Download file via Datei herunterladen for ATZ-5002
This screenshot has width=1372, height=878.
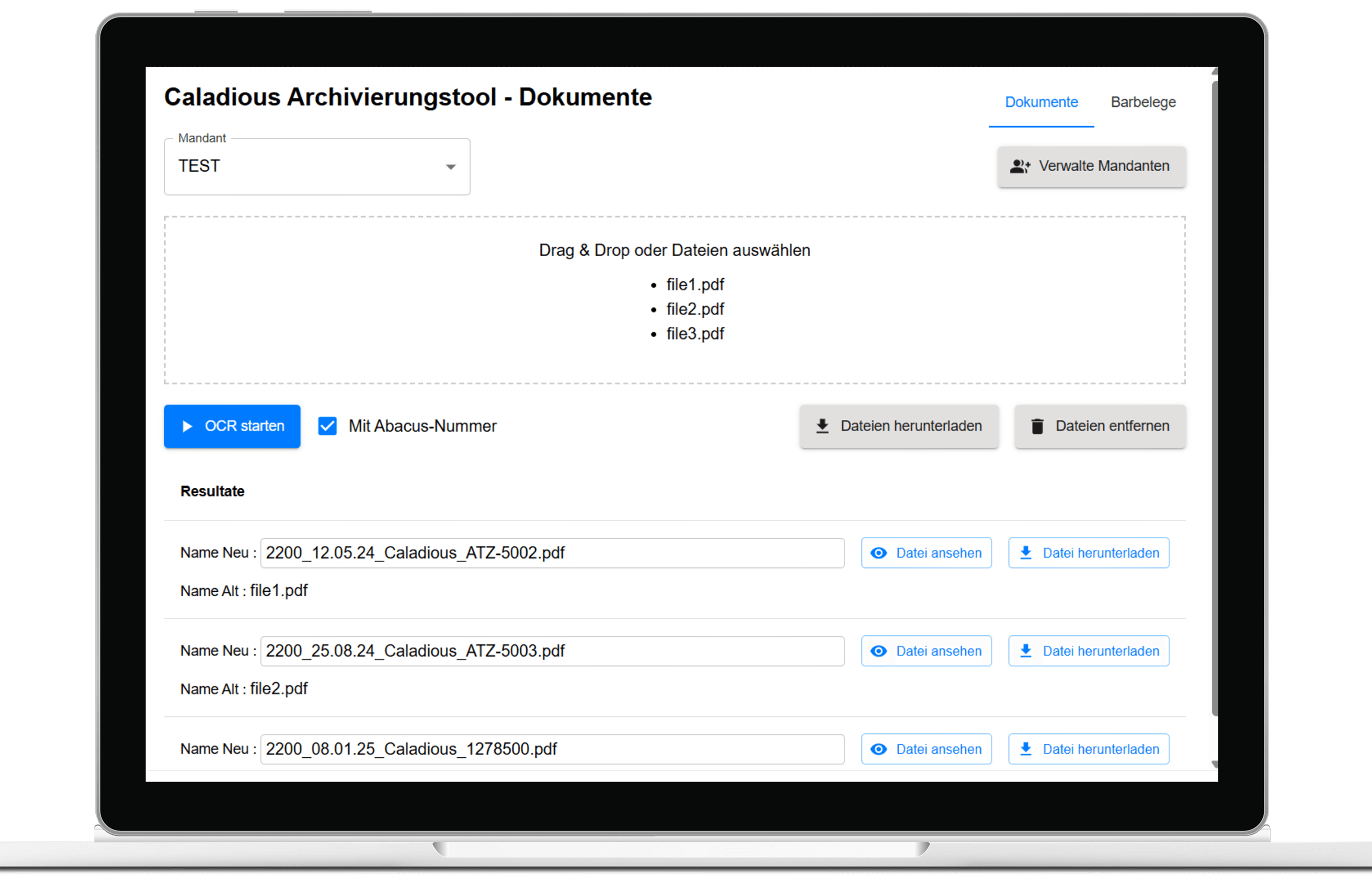tap(1089, 553)
